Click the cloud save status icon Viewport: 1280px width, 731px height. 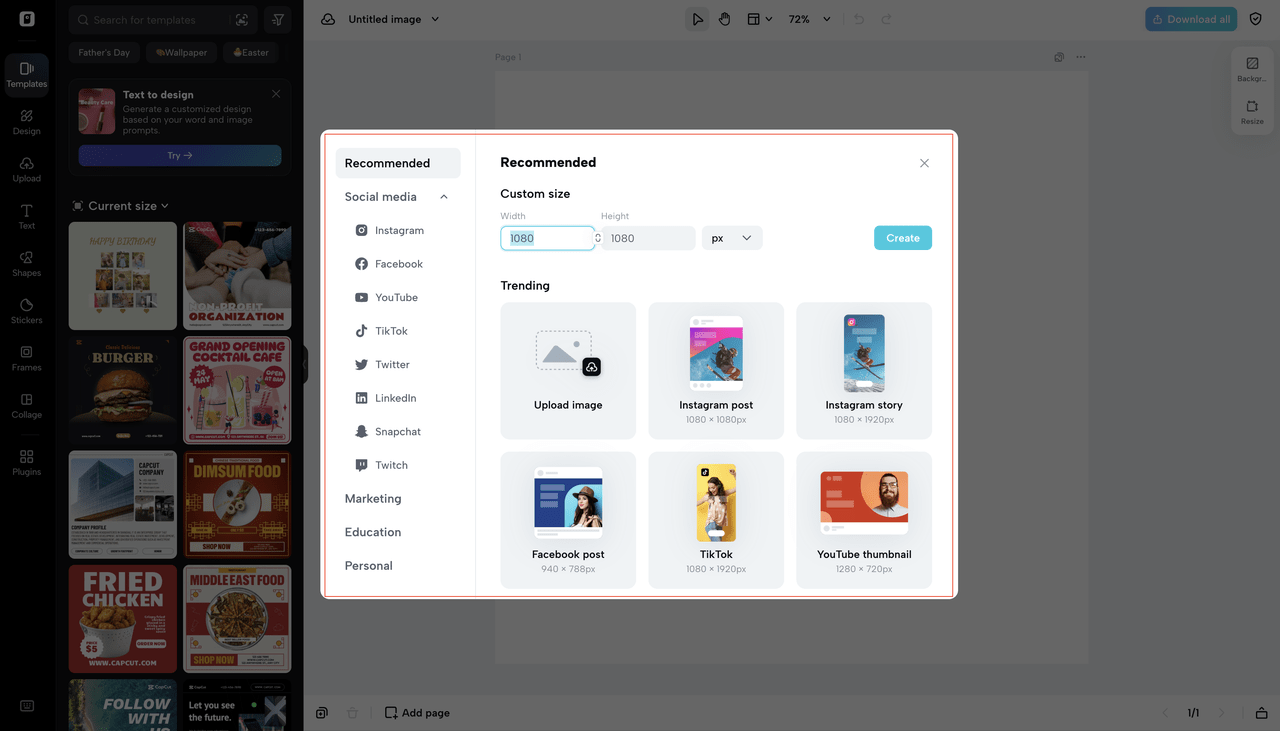[x=327, y=19]
